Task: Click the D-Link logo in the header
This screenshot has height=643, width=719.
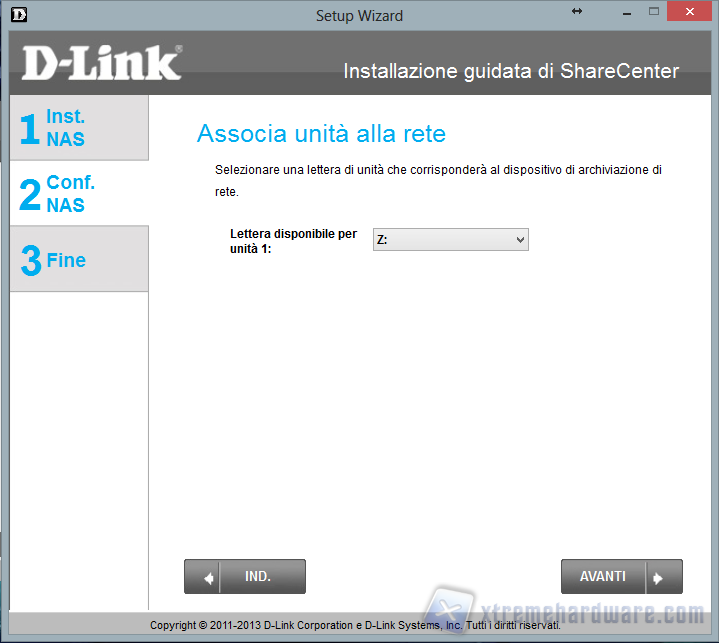Action: [x=101, y=64]
